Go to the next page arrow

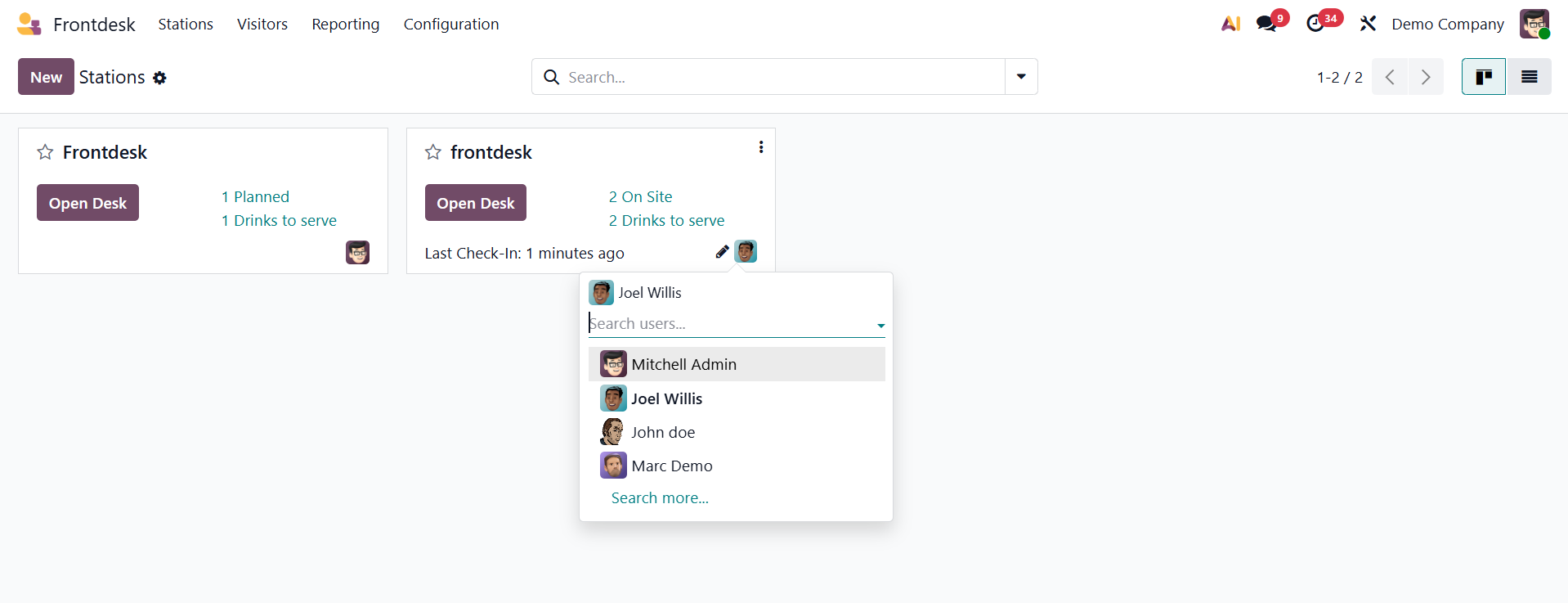click(x=1425, y=77)
